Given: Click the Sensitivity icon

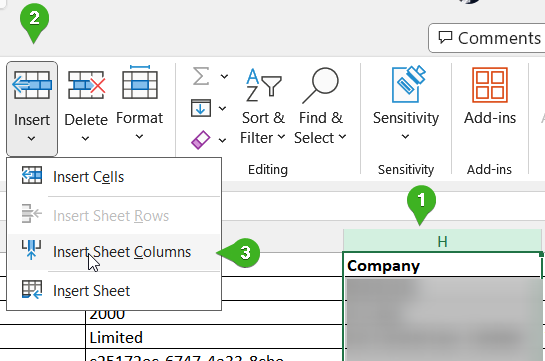Looking at the screenshot, I should pyautogui.click(x=408, y=84).
